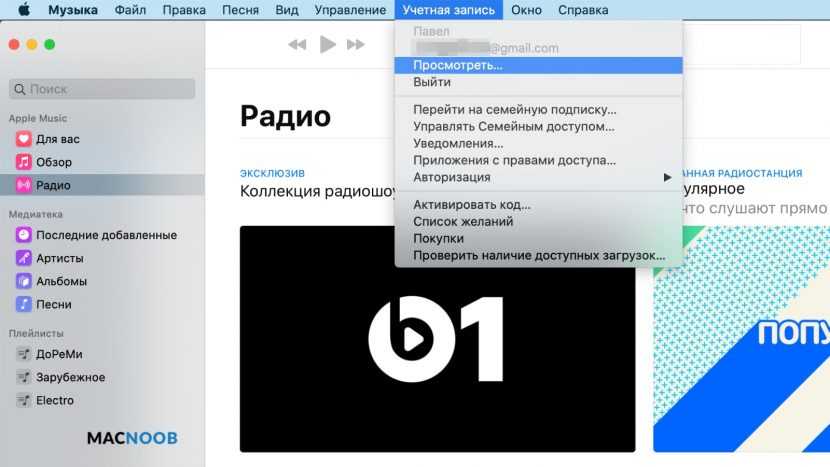
Task: Click the rewind previous track button
Action: click(x=297, y=44)
